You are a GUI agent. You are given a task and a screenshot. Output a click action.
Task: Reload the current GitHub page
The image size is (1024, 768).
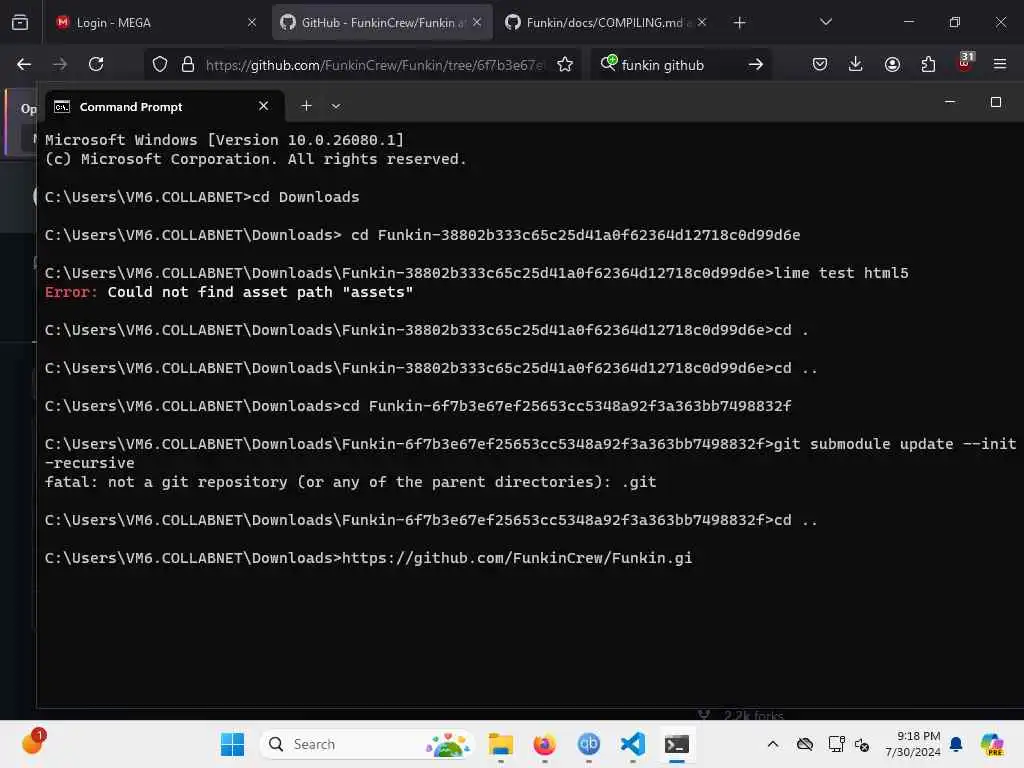96,64
